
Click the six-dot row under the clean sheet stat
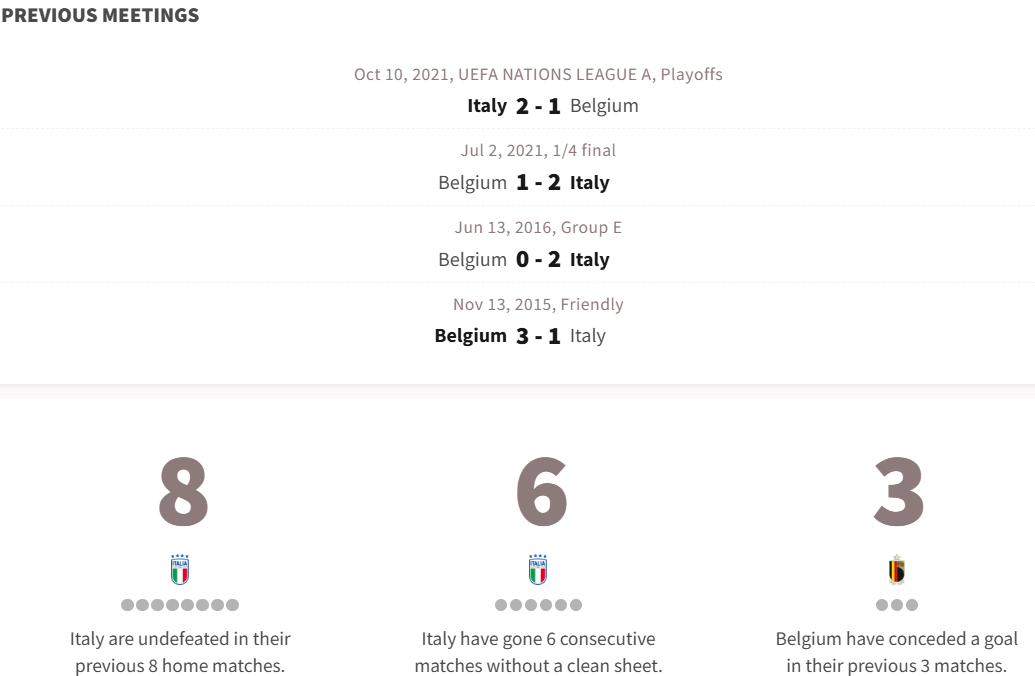tap(538, 605)
